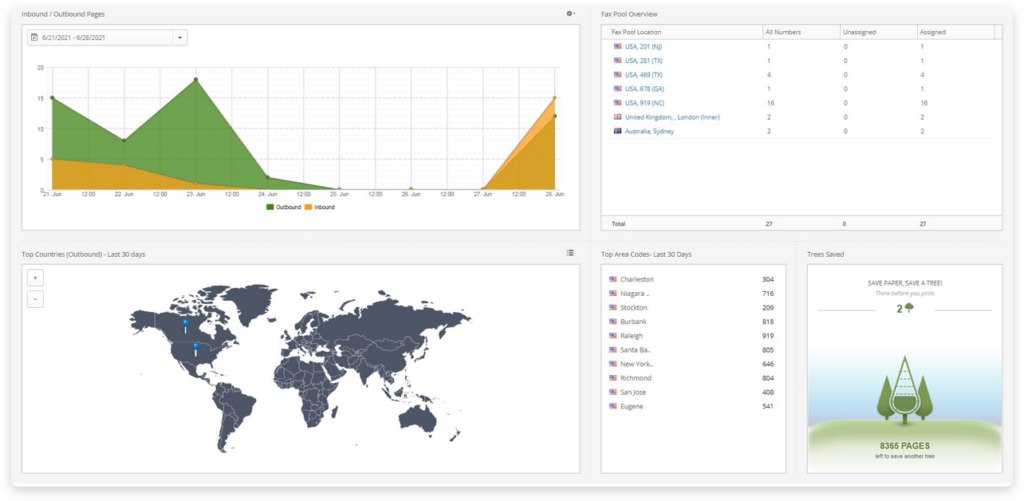Select Stockton in Top Area Codes
Image resolution: width=1024 pixels, height=501 pixels.
tap(633, 308)
